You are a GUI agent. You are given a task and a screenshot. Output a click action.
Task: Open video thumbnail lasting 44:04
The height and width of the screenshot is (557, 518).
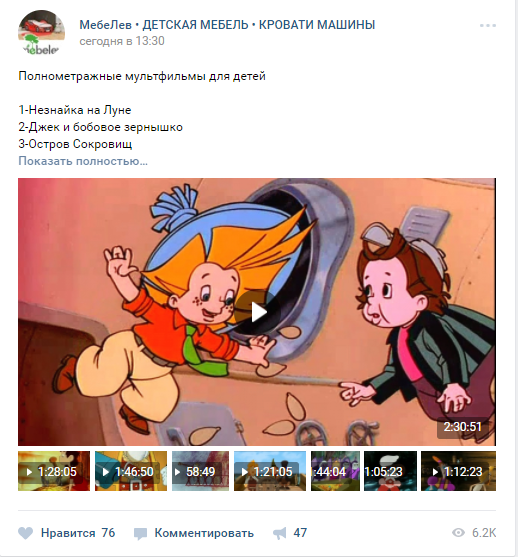[x=335, y=471]
